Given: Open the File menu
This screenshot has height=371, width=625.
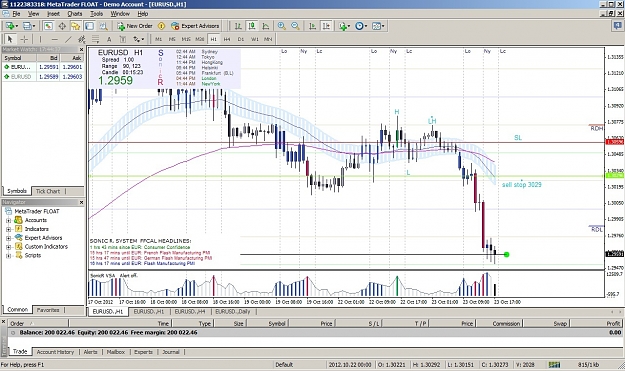Looking at the screenshot, I should [x=16, y=14].
